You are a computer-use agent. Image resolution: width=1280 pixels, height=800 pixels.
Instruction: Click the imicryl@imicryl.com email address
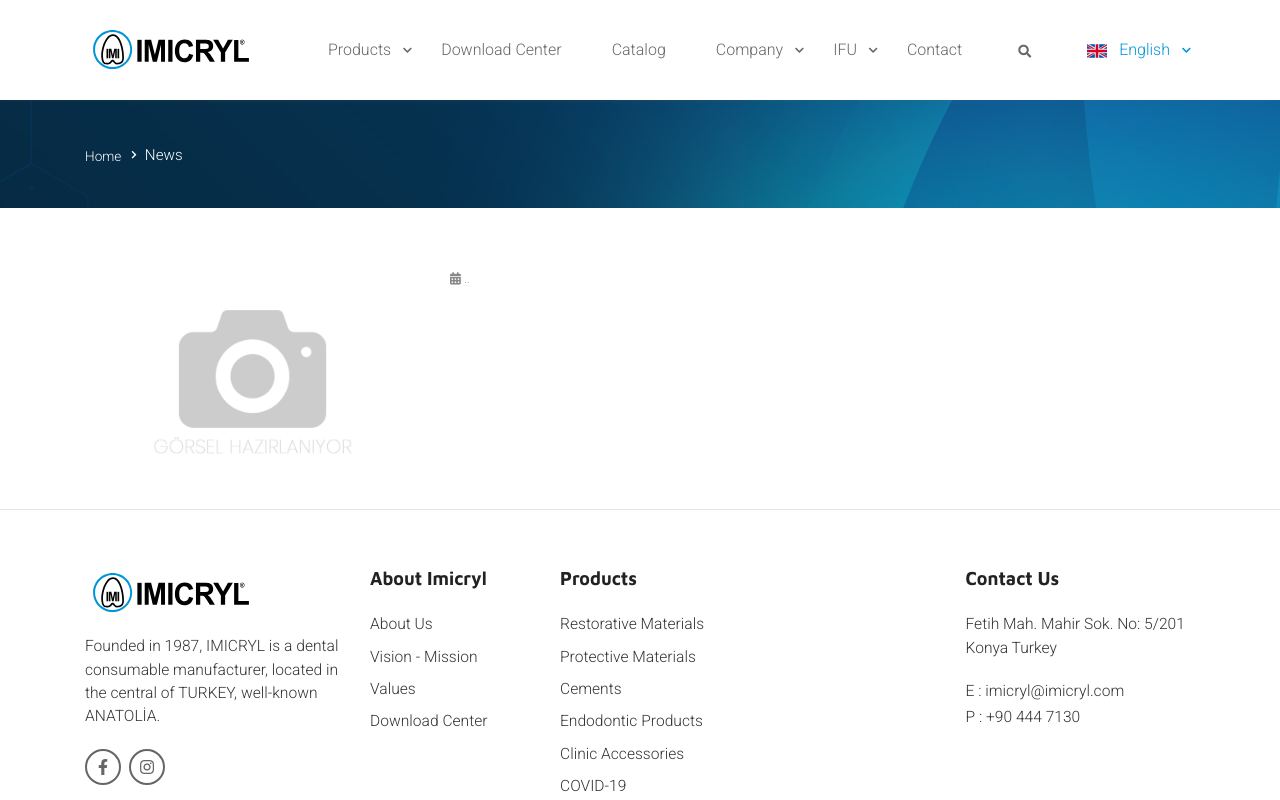[1054, 691]
